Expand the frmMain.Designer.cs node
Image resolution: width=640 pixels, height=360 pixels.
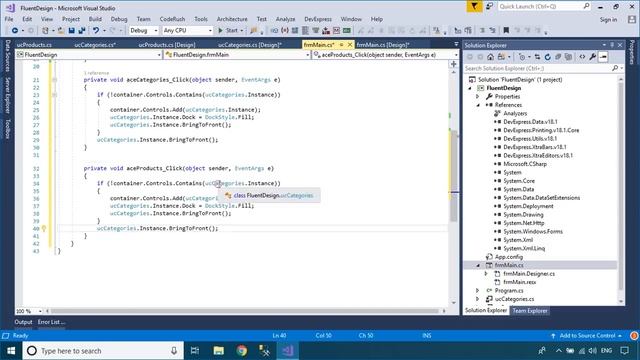[x=486, y=274]
